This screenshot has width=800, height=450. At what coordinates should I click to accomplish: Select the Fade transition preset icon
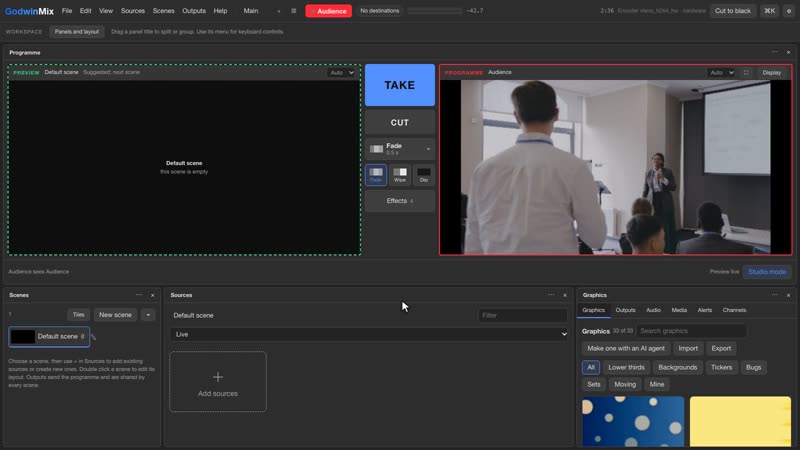pyautogui.click(x=376, y=174)
